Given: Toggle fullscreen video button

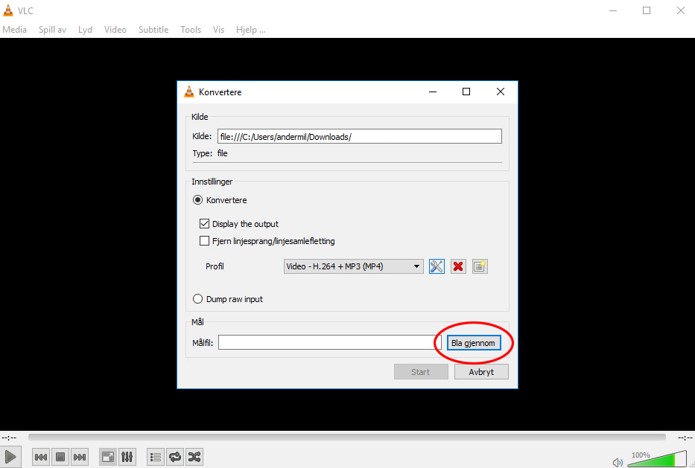Looking at the screenshot, I should point(108,456).
